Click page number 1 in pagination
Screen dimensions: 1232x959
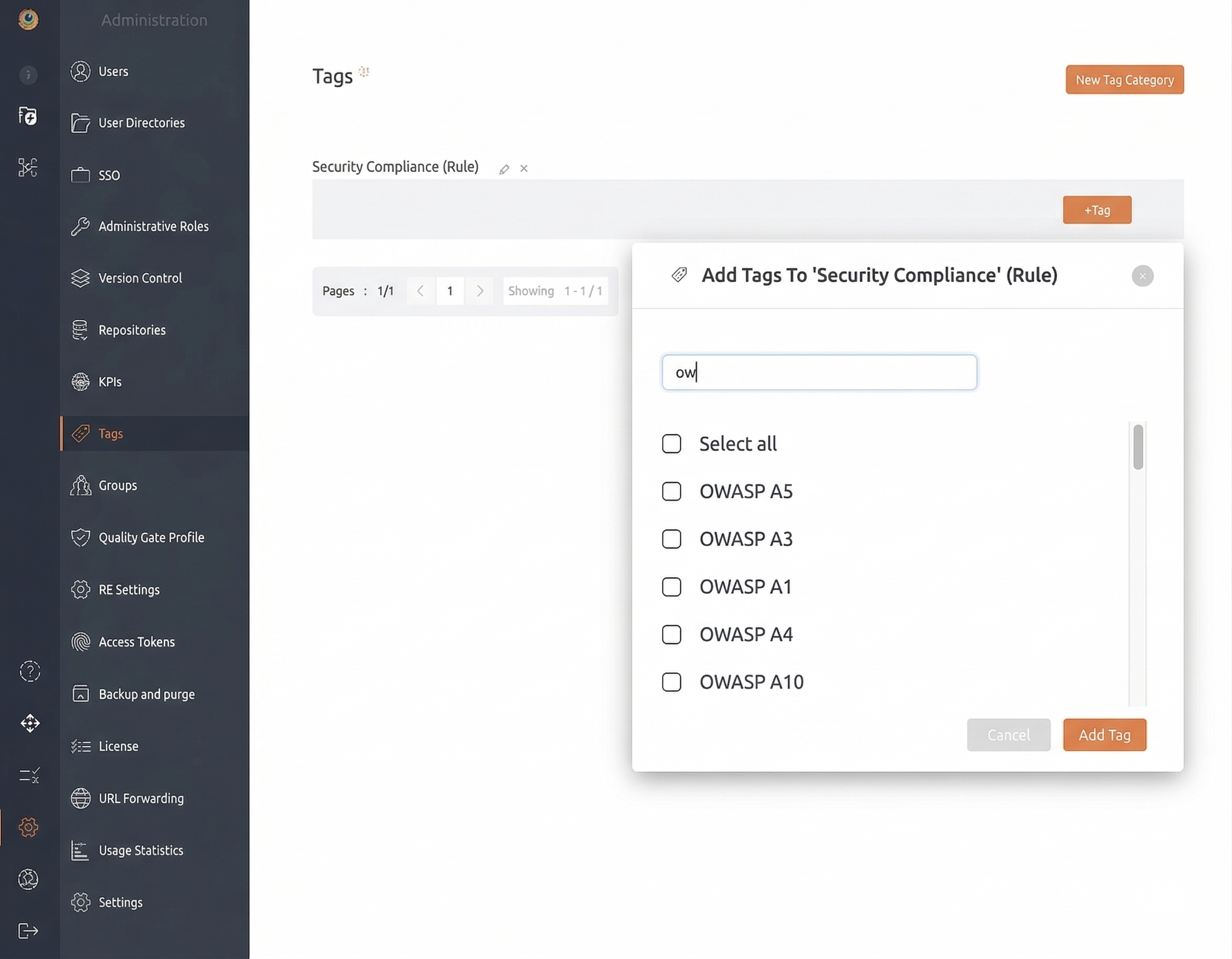point(449,291)
